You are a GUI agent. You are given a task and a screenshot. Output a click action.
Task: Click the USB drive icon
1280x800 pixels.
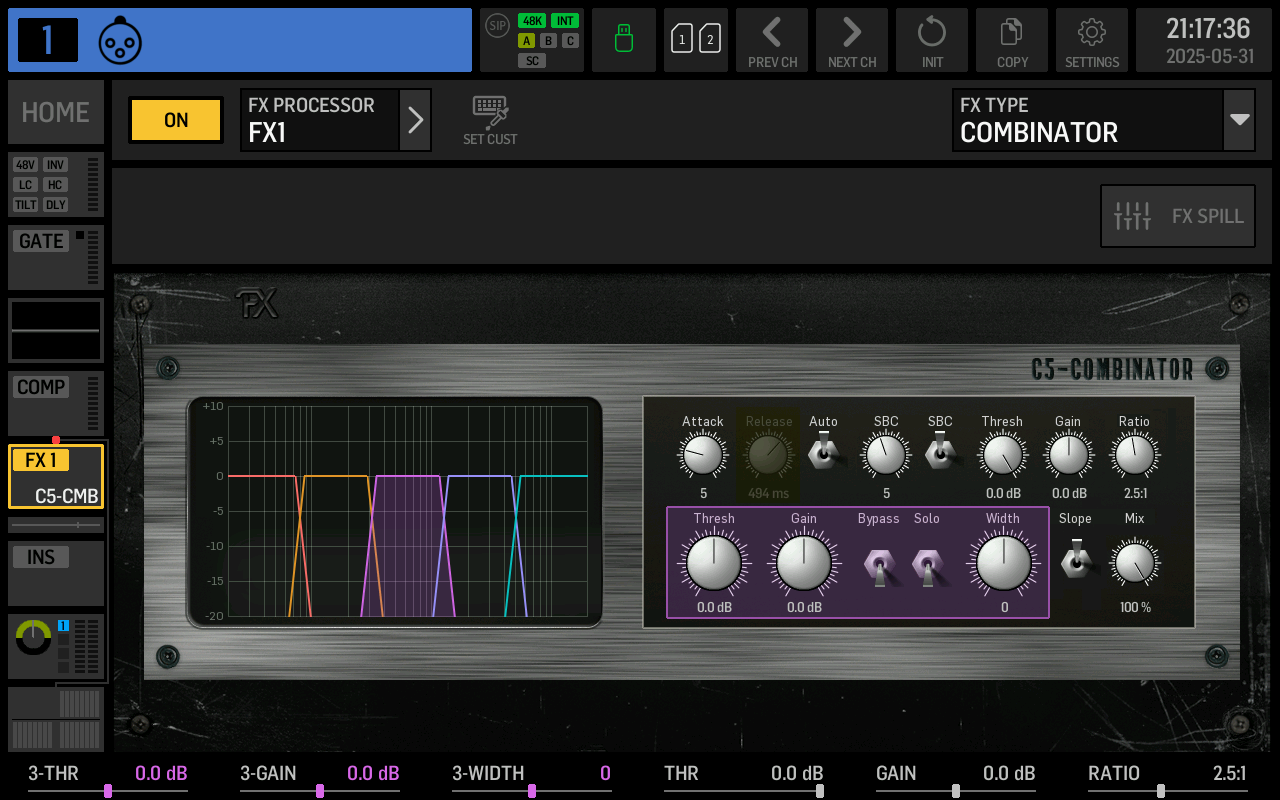coord(624,40)
